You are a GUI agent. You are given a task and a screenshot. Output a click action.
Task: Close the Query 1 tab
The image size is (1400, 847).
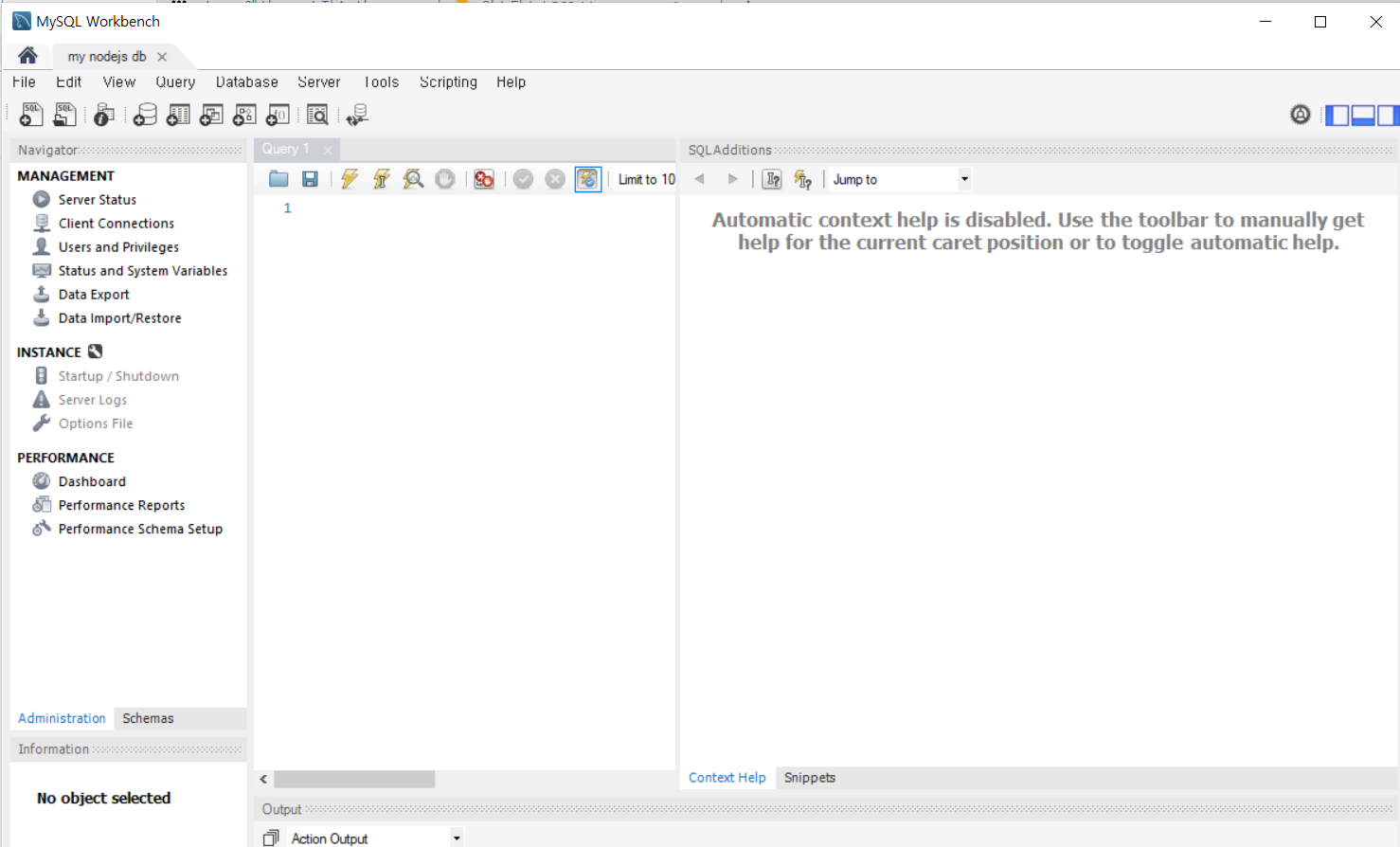pyautogui.click(x=328, y=150)
